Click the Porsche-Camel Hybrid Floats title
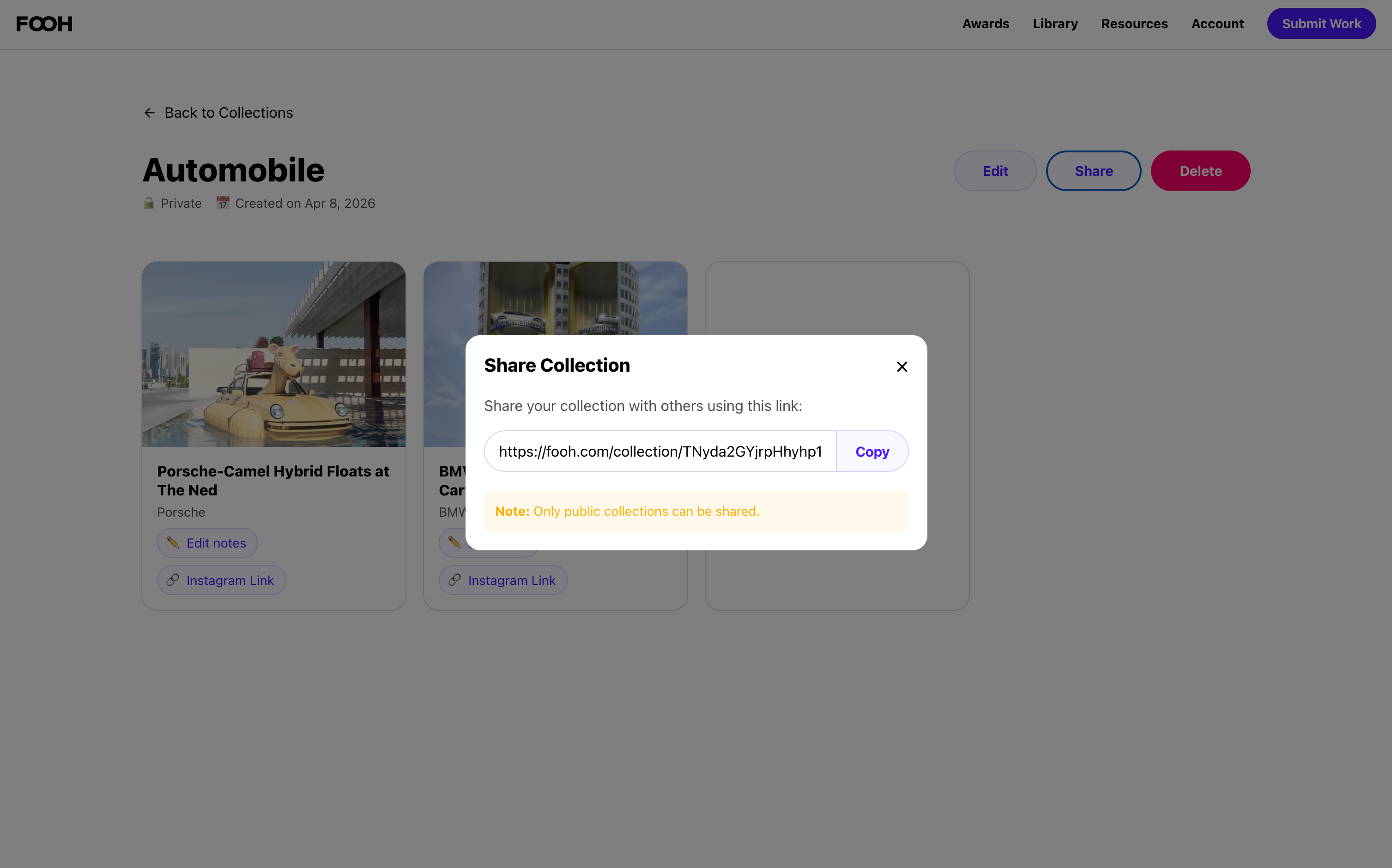This screenshot has width=1392, height=868. (x=273, y=481)
